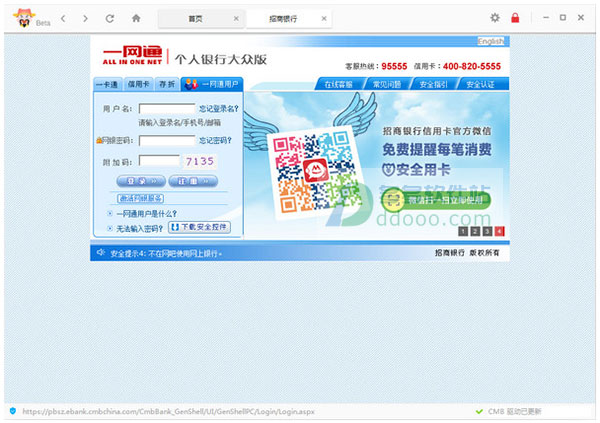Open 无法输入密码? help link
This screenshot has width=600, height=423.
140,229
